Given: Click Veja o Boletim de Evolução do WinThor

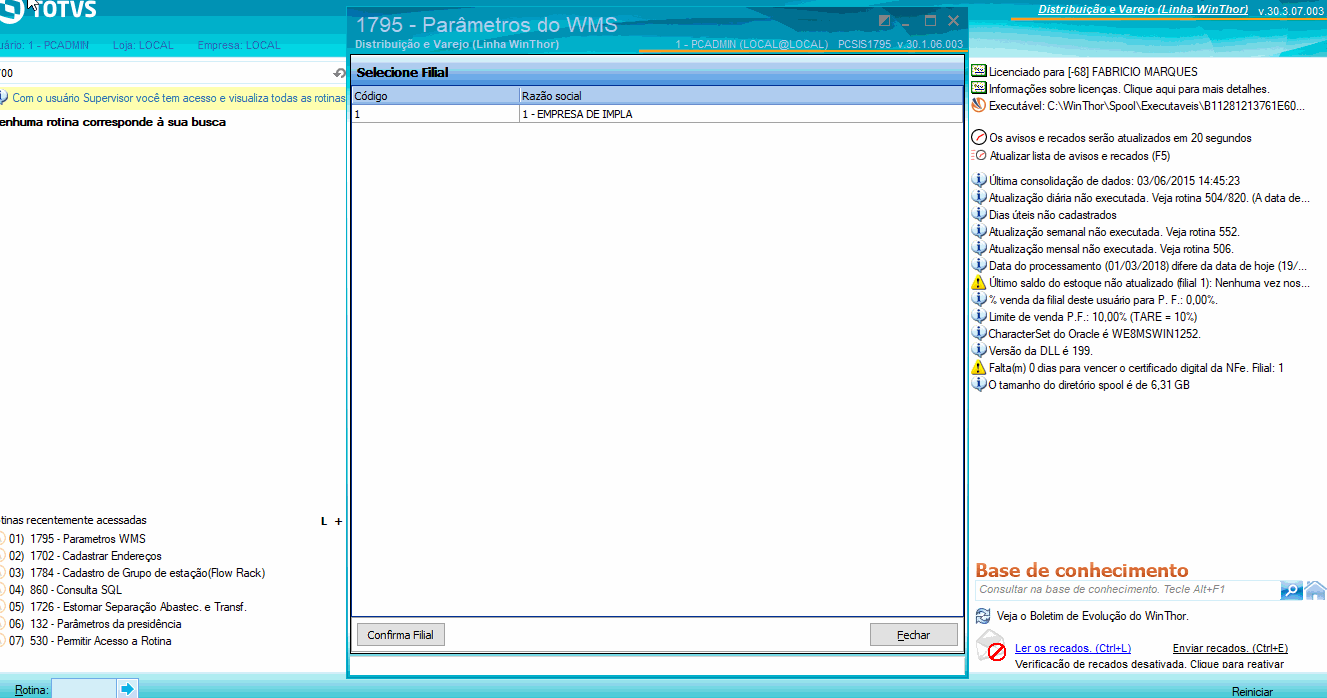Looking at the screenshot, I should click(1093, 616).
